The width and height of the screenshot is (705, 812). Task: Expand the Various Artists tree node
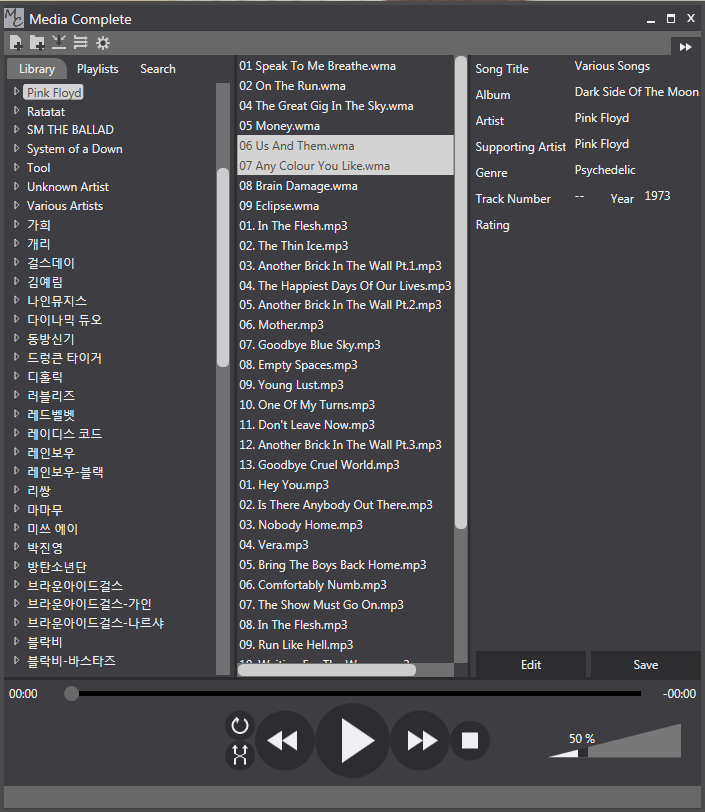[17, 206]
